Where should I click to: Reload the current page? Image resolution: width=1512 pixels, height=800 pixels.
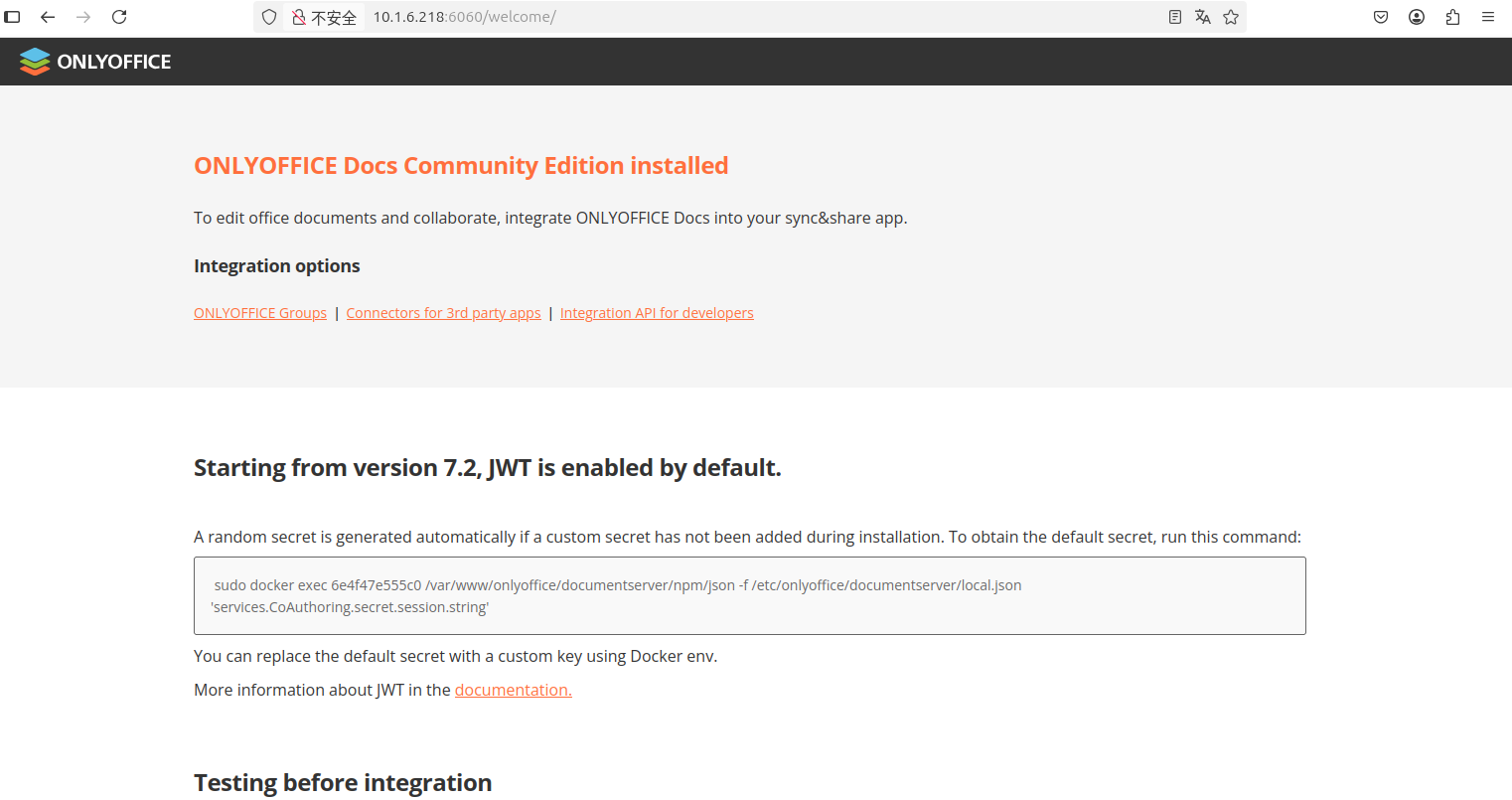(119, 17)
